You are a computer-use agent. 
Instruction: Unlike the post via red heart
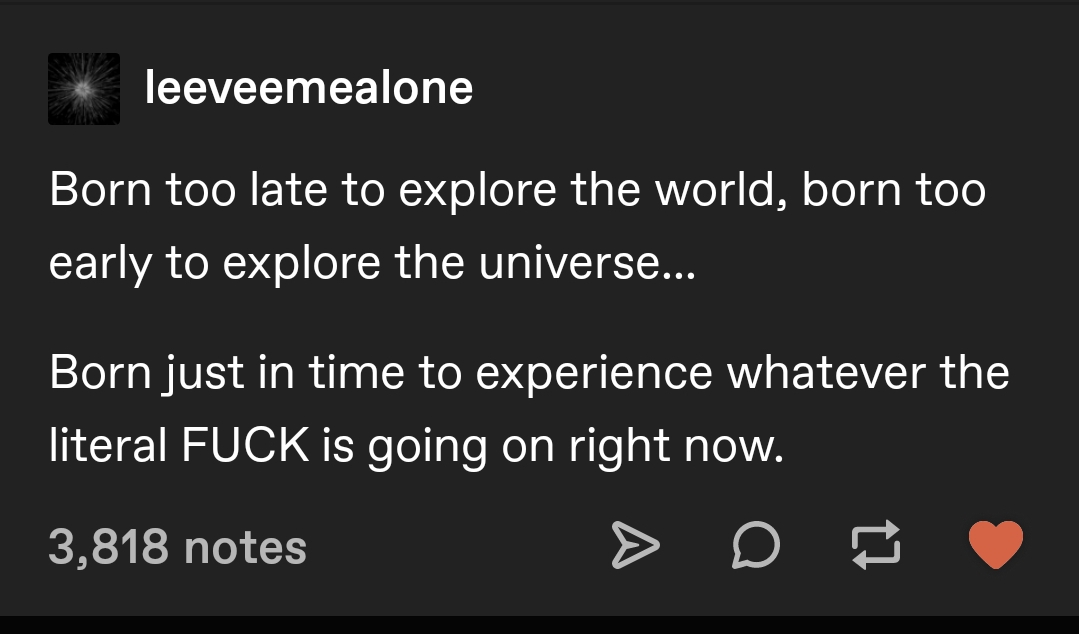995,546
